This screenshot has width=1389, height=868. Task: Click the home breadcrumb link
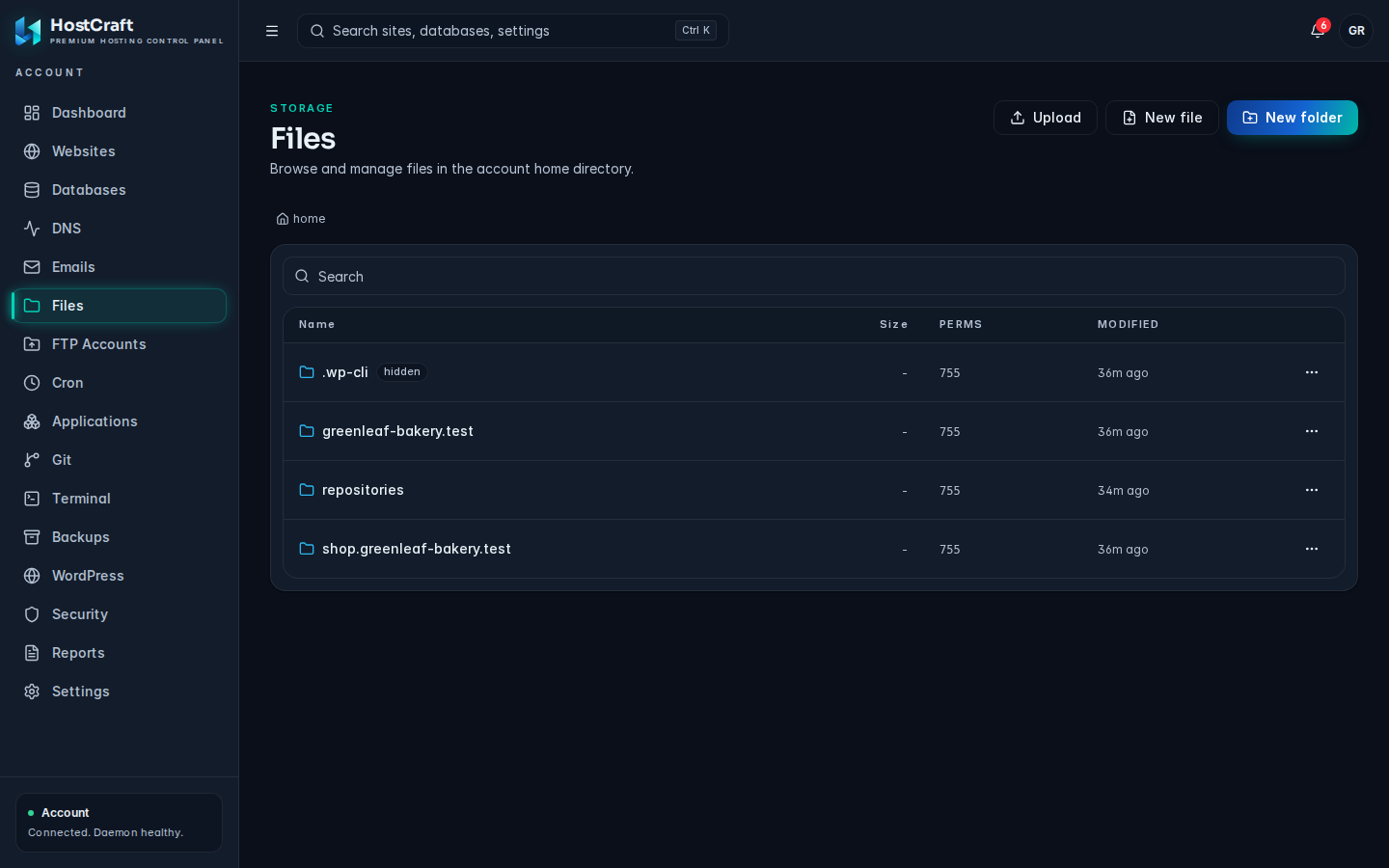301,219
